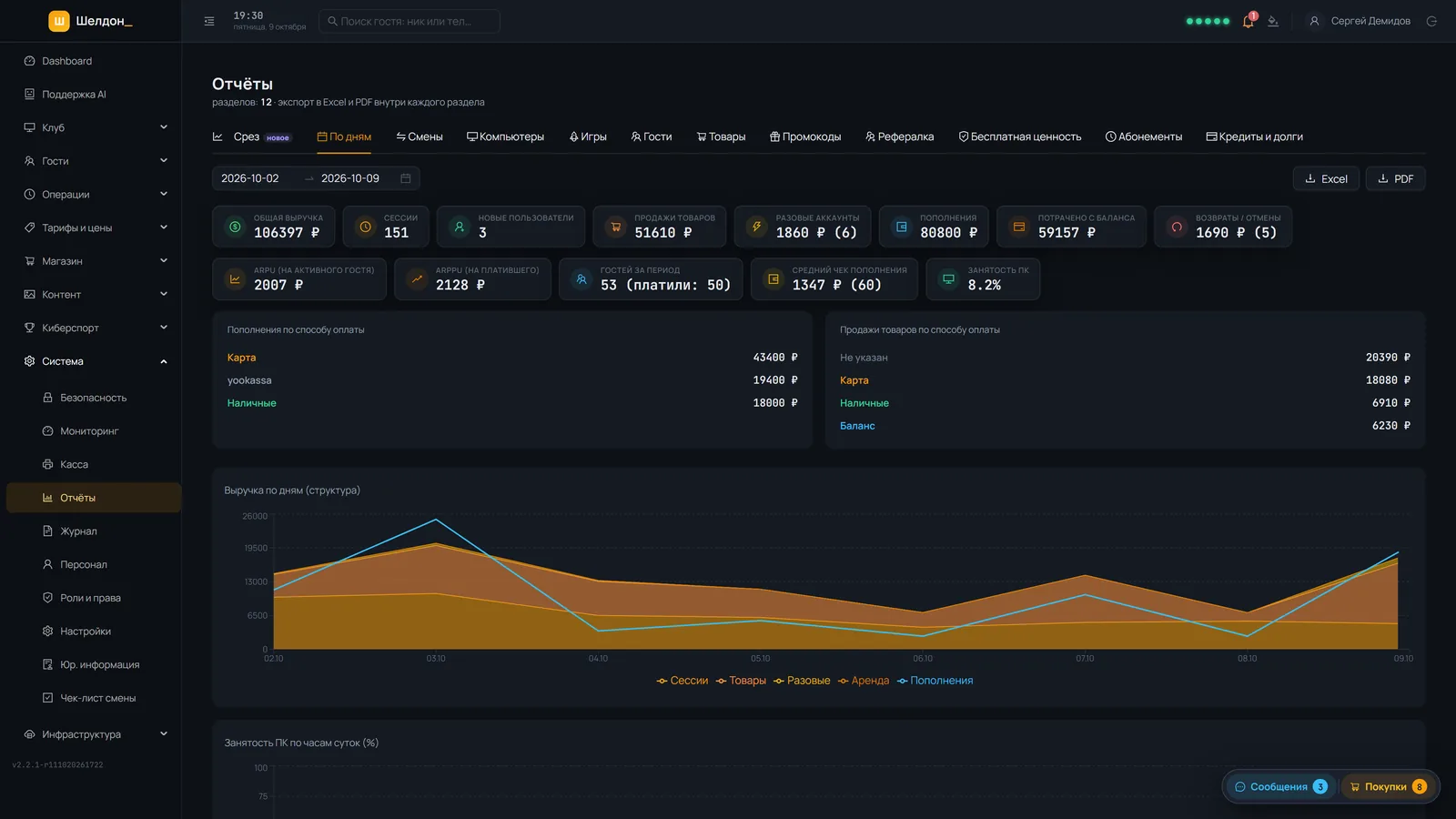Click the sidebar collapse menu icon

pyautogui.click(x=209, y=21)
